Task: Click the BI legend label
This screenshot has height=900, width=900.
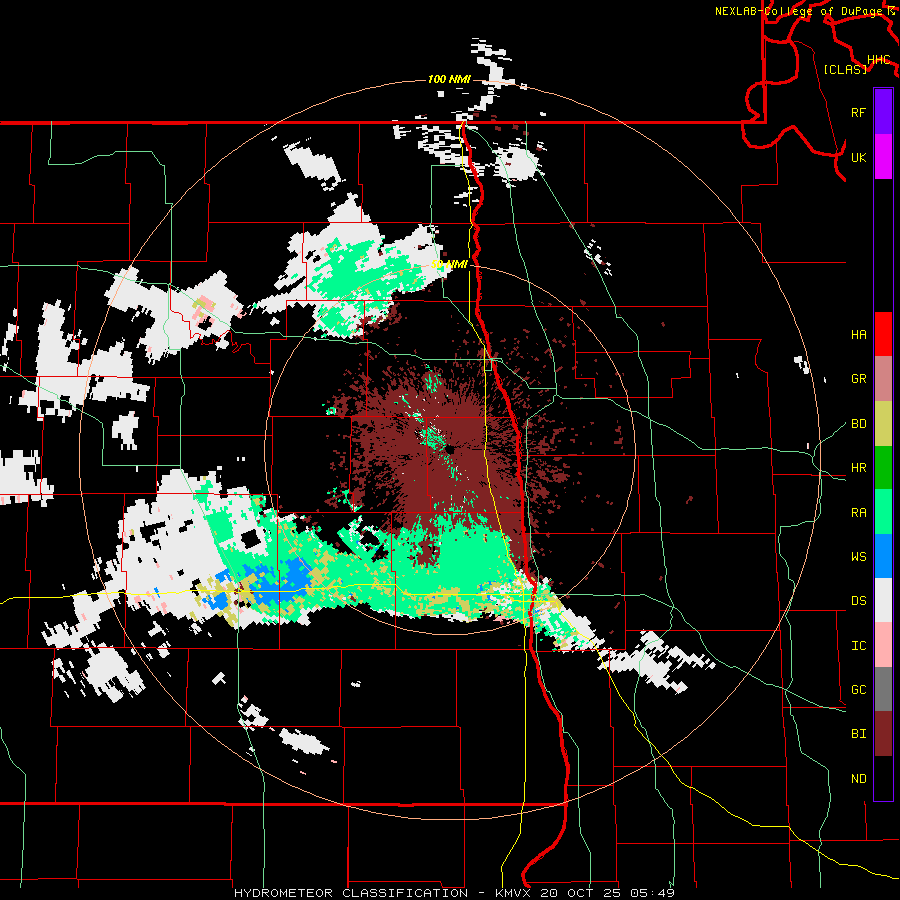Action: point(858,734)
